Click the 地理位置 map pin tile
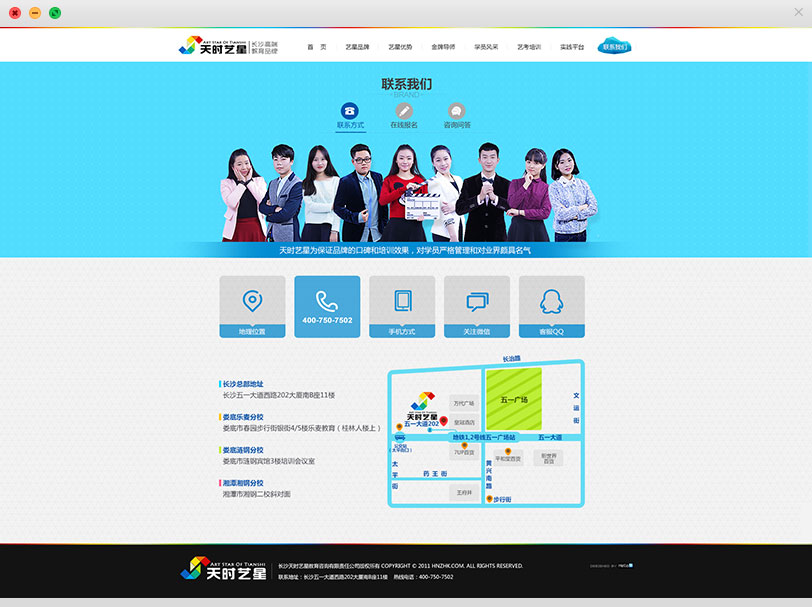812x607 pixels. click(252, 307)
